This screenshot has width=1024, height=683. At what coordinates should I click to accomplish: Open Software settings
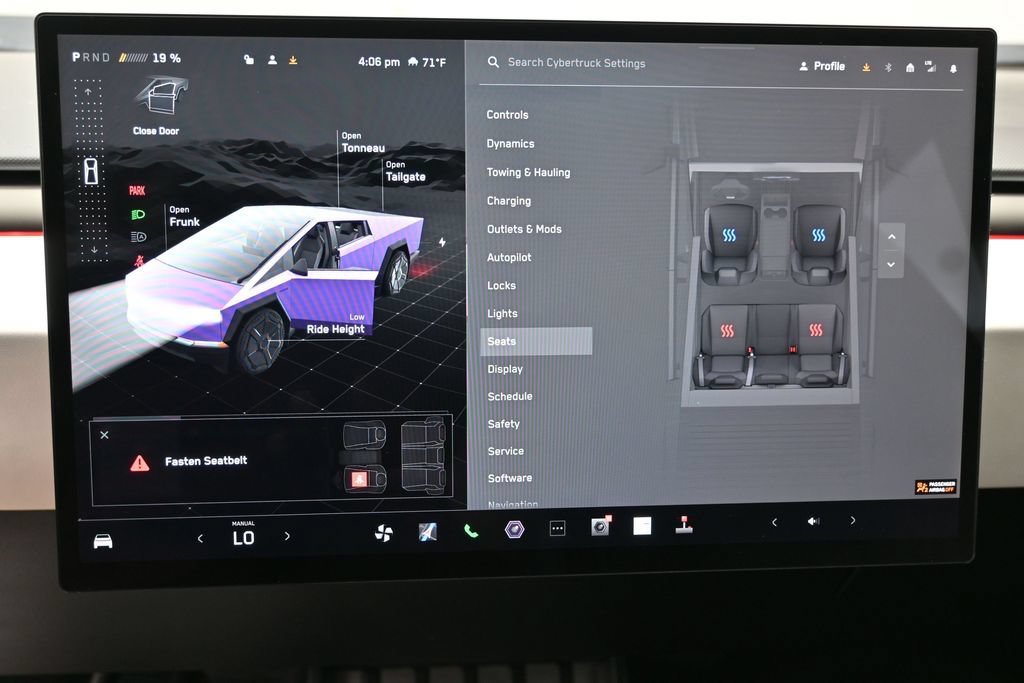point(509,478)
